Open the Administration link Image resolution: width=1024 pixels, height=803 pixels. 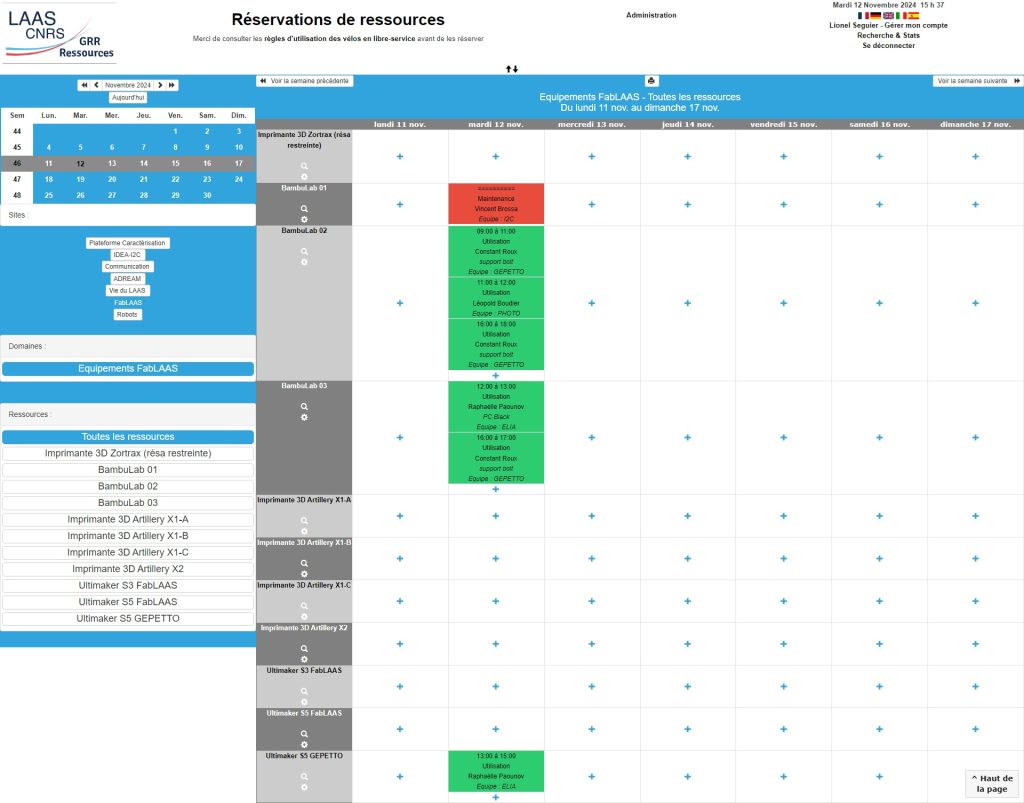[x=651, y=15]
